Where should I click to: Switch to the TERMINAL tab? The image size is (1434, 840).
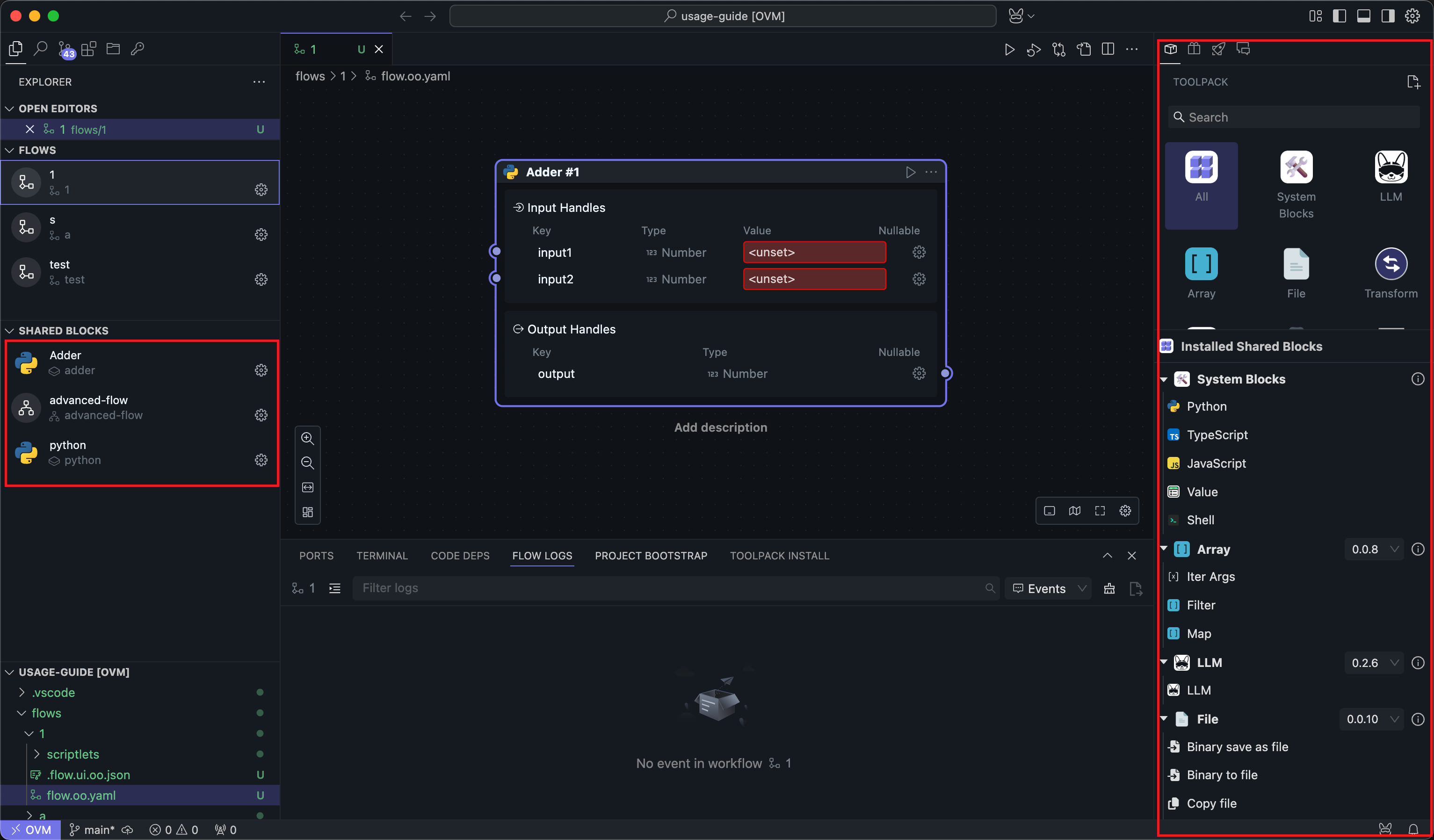(382, 556)
